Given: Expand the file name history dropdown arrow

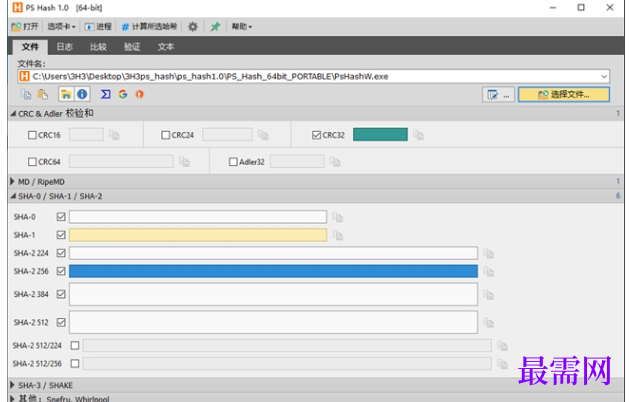Looking at the screenshot, I should tap(604, 76).
